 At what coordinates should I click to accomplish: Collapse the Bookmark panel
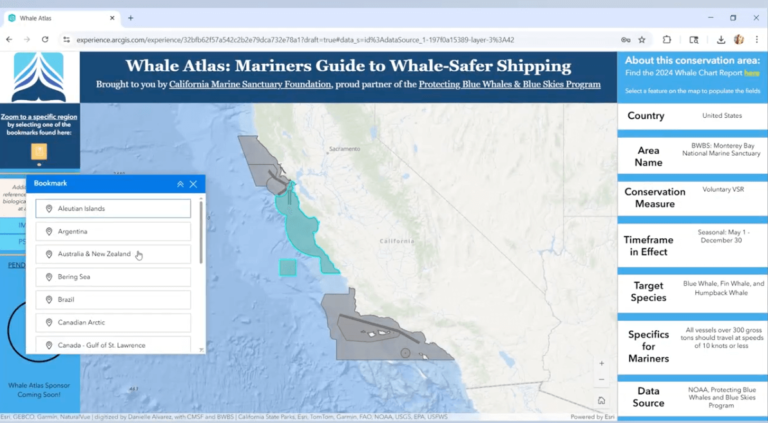tap(180, 184)
